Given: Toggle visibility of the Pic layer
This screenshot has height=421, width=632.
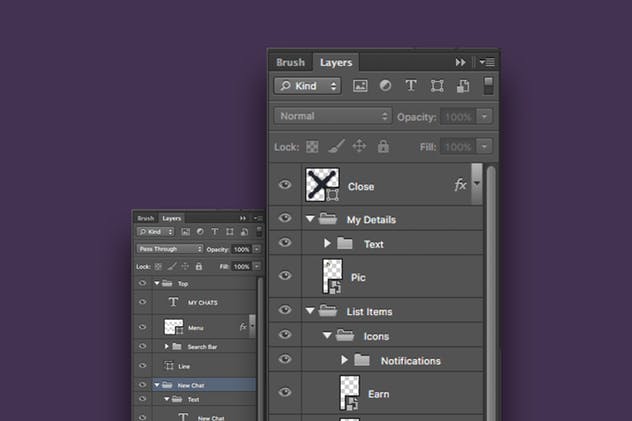Looking at the screenshot, I should [285, 276].
